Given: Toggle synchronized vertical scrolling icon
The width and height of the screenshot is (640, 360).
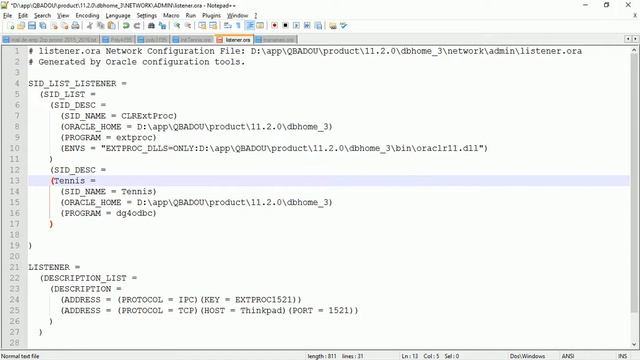Looking at the screenshot, I should click(x=202, y=26).
